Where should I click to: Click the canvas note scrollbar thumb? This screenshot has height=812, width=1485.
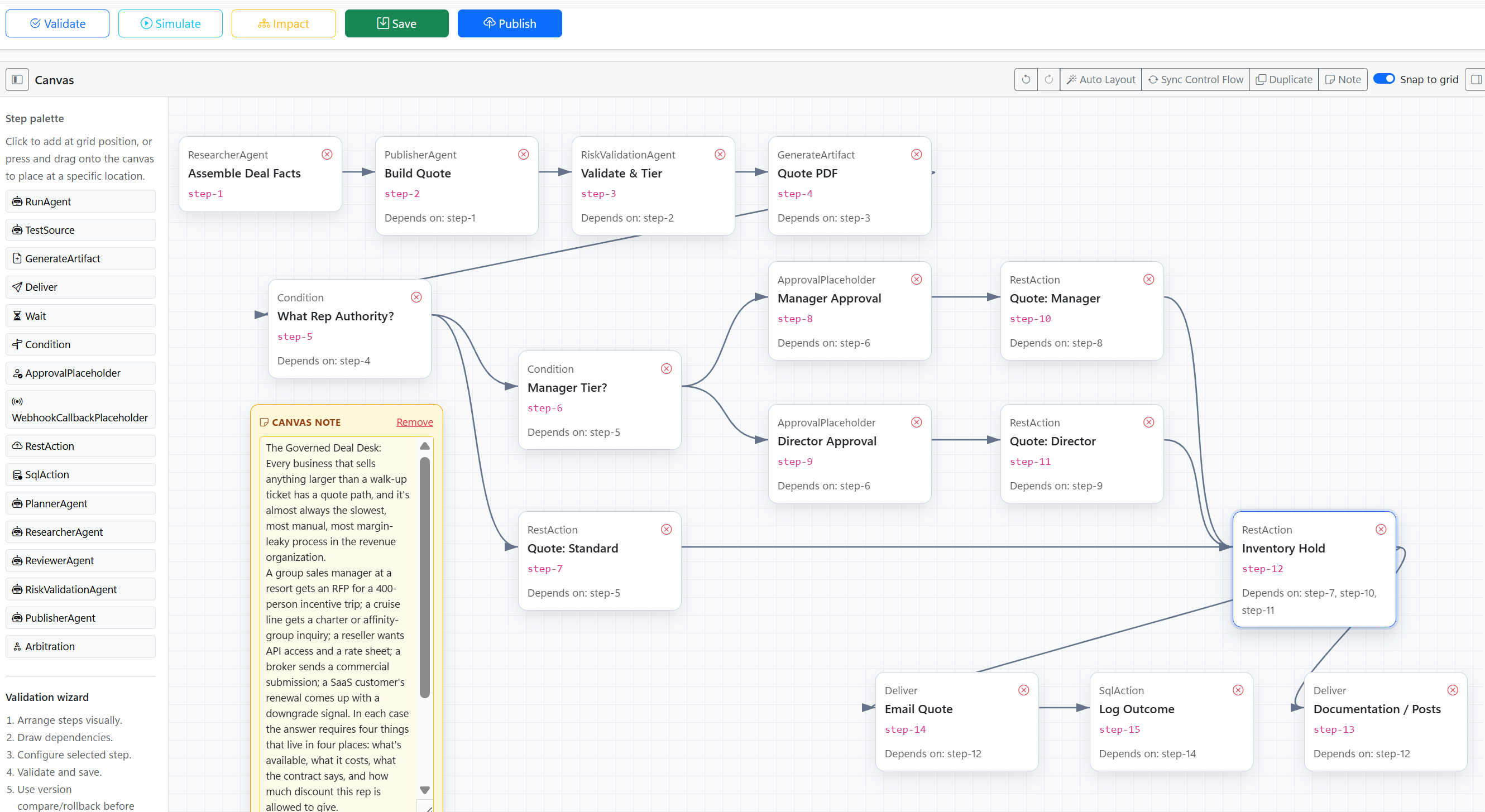pyautogui.click(x=425, y=578)
